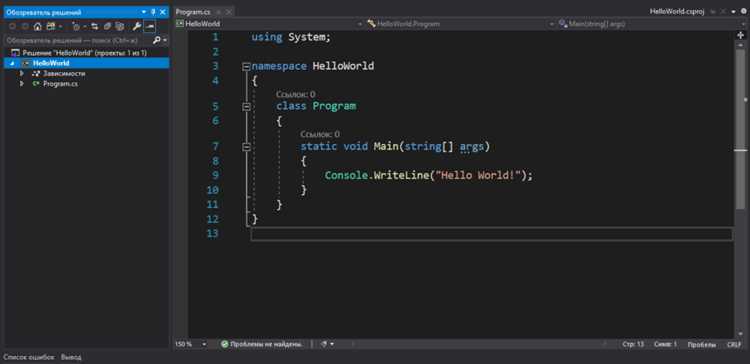Collapse the HelloWorld project node arrow
The image size is (750, 364).
[x=12, y=63]
